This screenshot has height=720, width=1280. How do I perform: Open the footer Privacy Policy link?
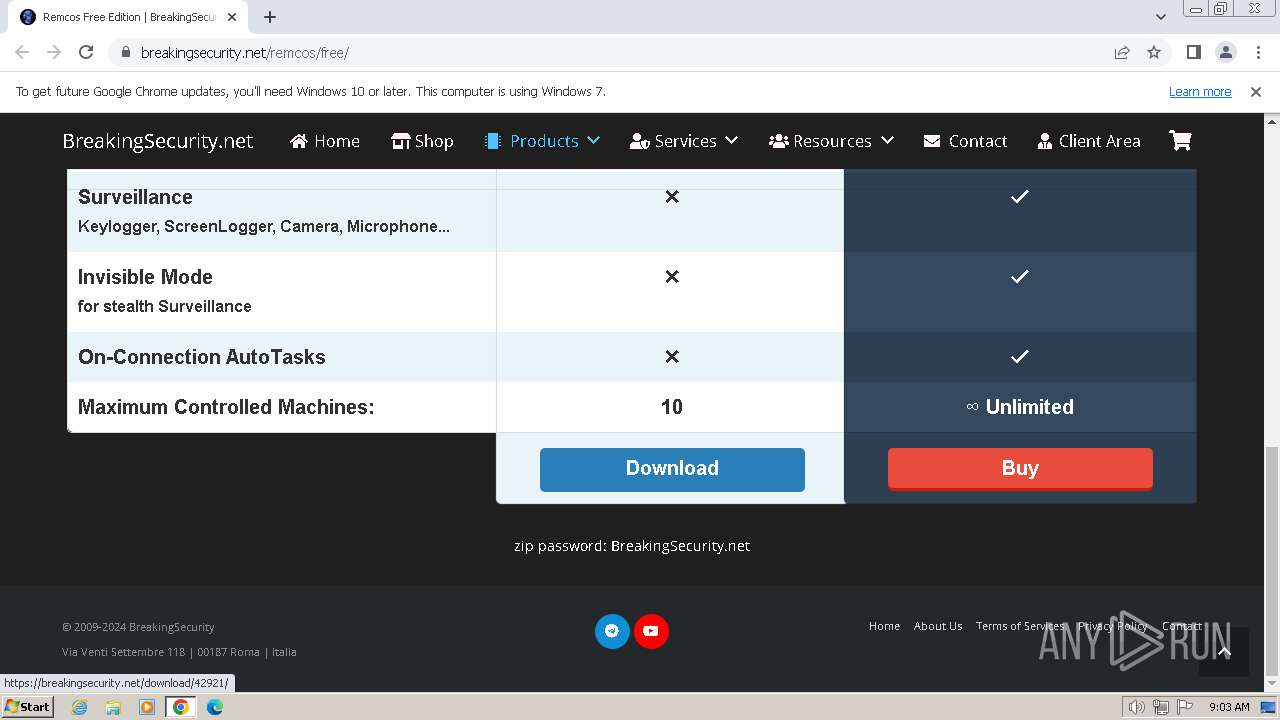1113,626
